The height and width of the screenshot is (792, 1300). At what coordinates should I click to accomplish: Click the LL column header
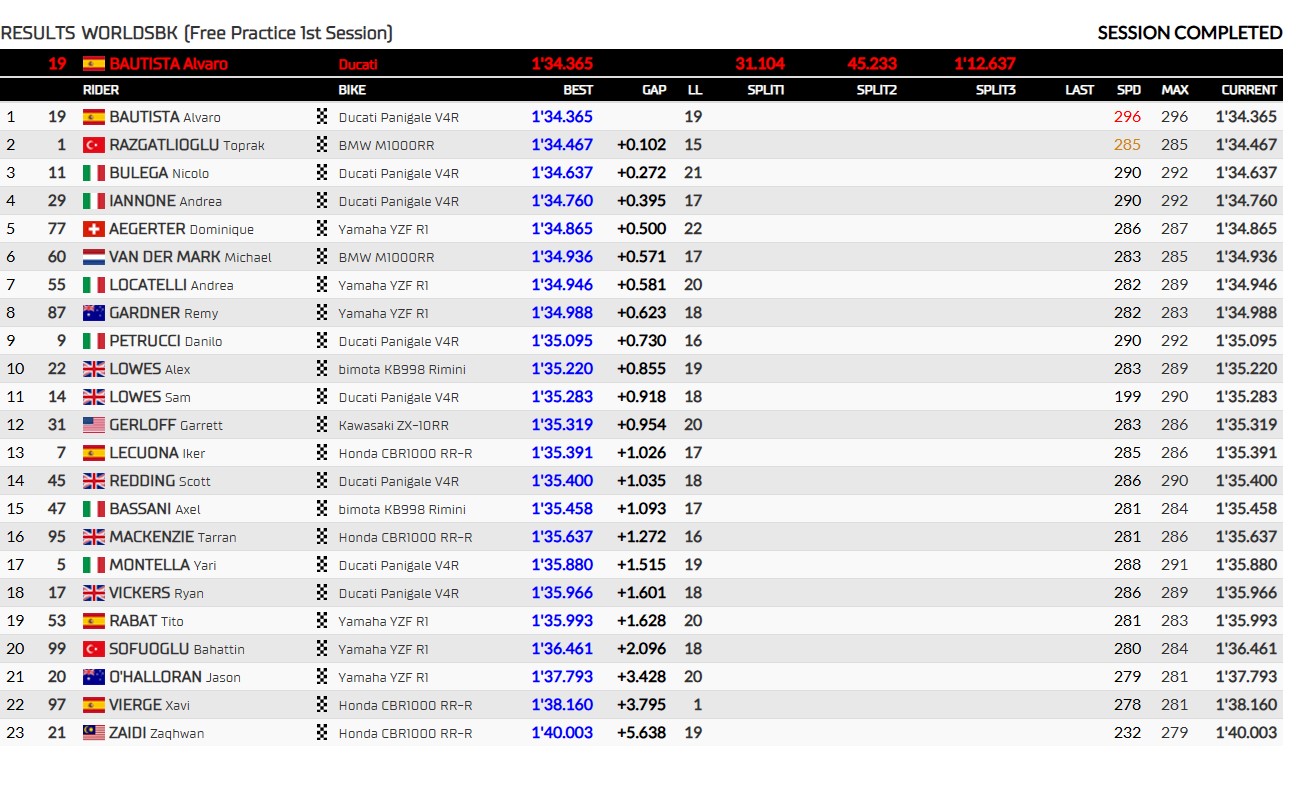point(695,90)
